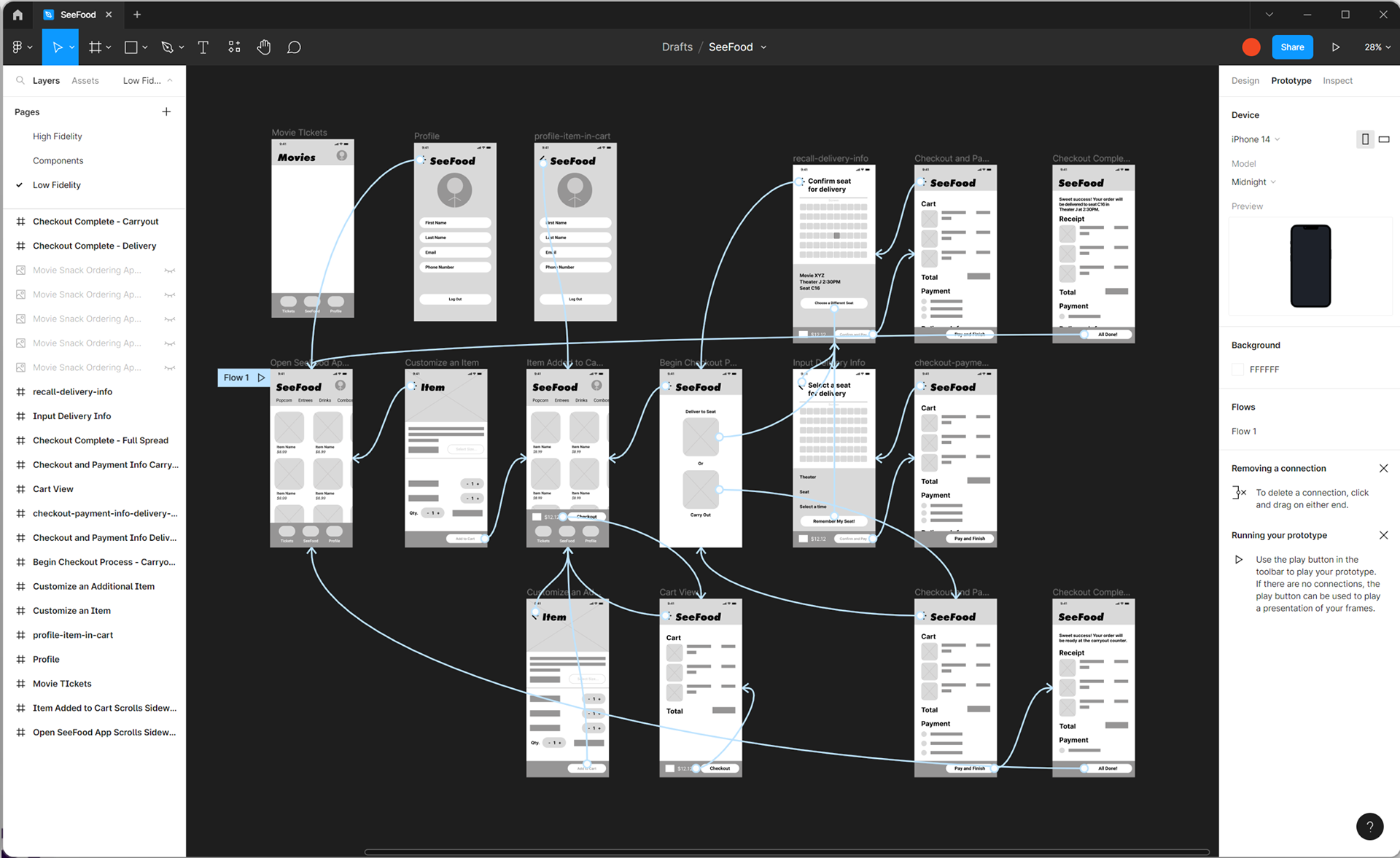Click the user avatar circle
The width and height of the screenshot is (1400, 858).
[1251, 47]
